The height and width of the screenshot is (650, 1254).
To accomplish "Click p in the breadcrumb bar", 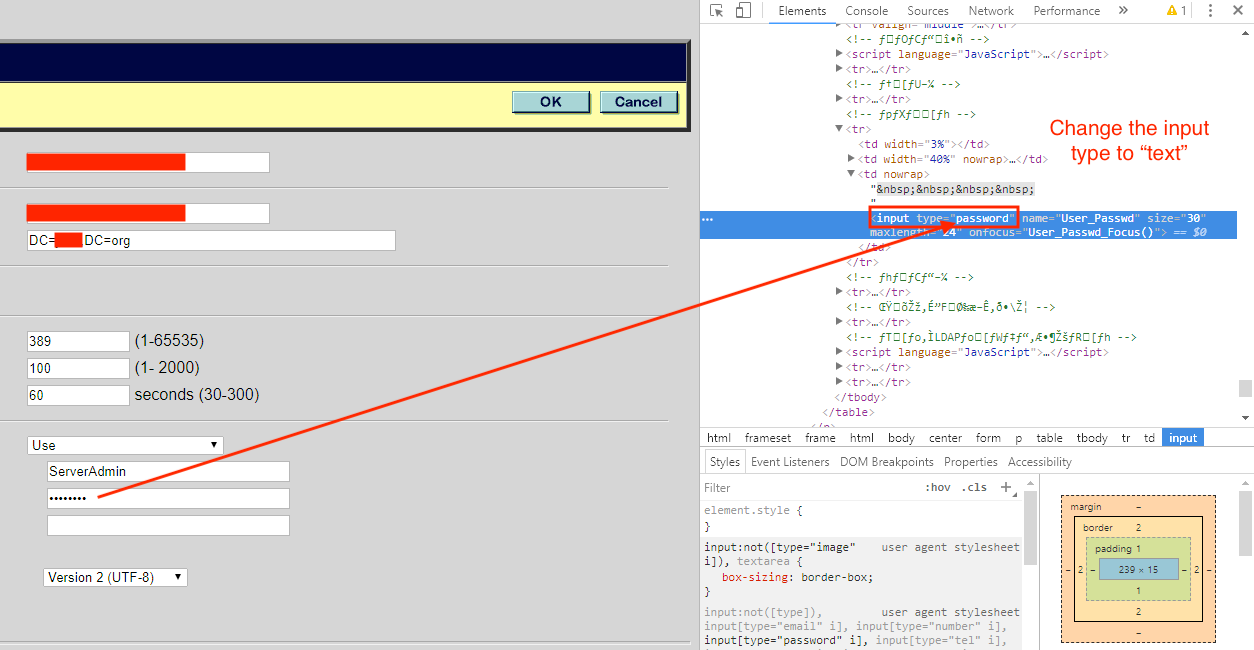I will 1019,438.
